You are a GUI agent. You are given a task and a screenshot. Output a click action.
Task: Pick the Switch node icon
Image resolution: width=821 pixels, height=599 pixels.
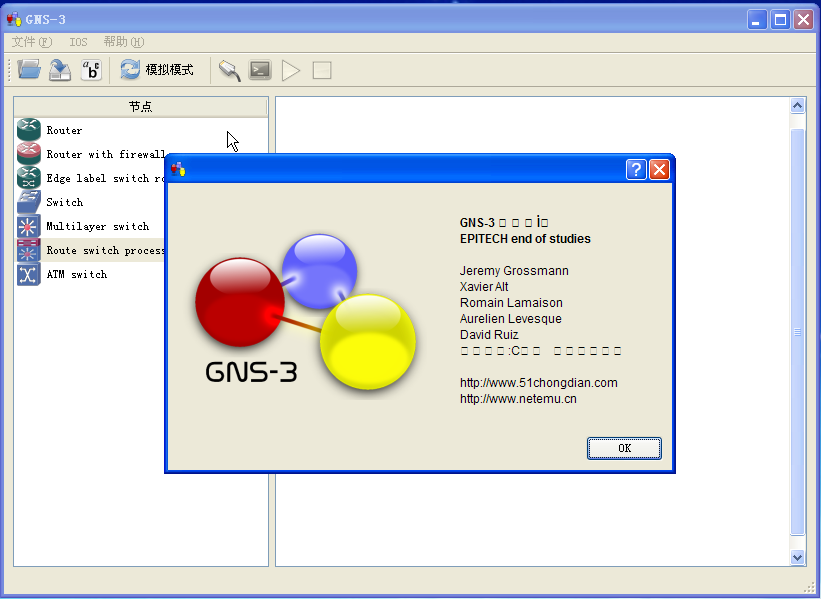[x=27, y=202]
